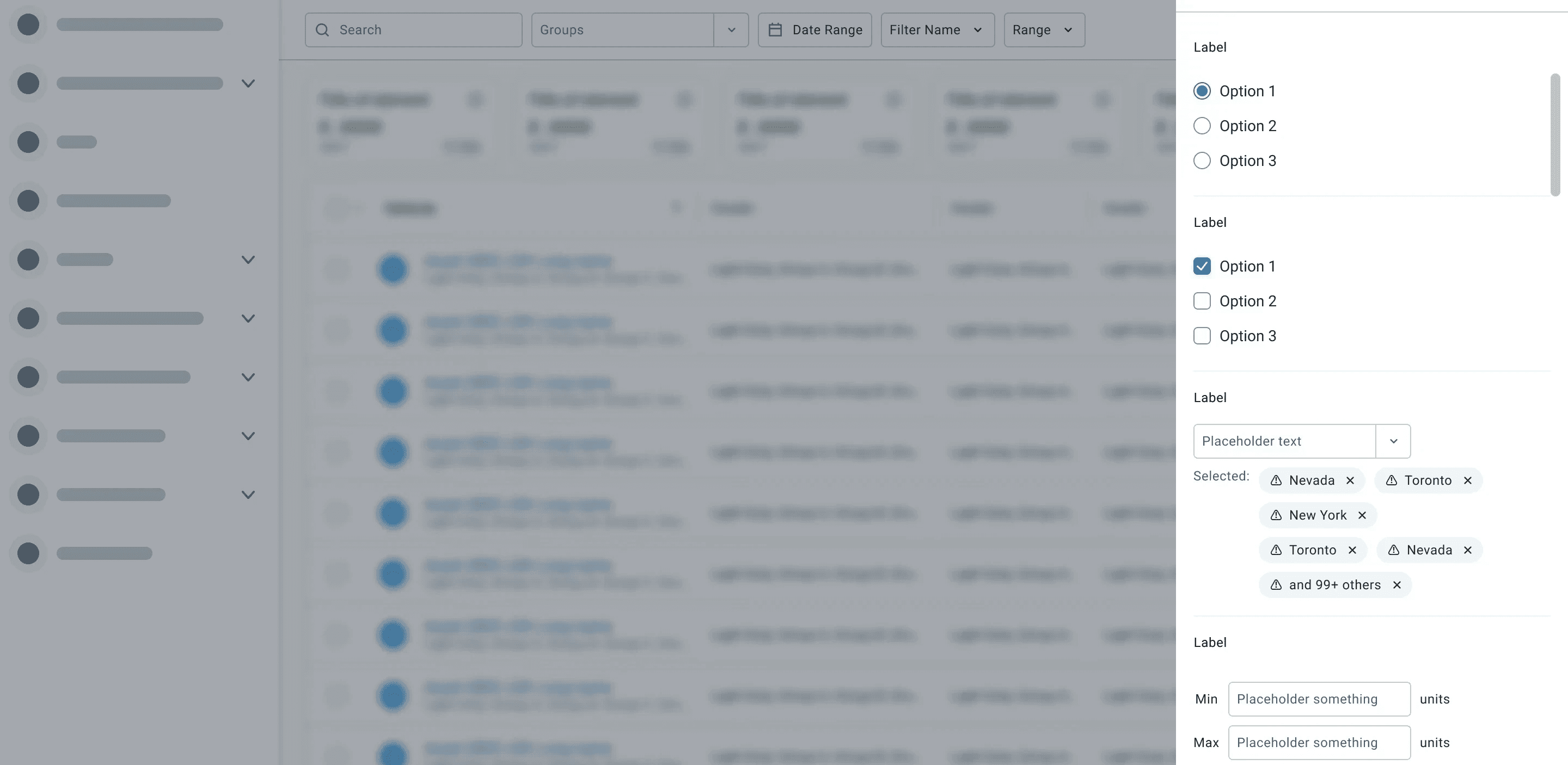Select the Option 2 radio button
Image resolution: width=1568 pixels, height=765 pixels.
(x=1202, y=126)
